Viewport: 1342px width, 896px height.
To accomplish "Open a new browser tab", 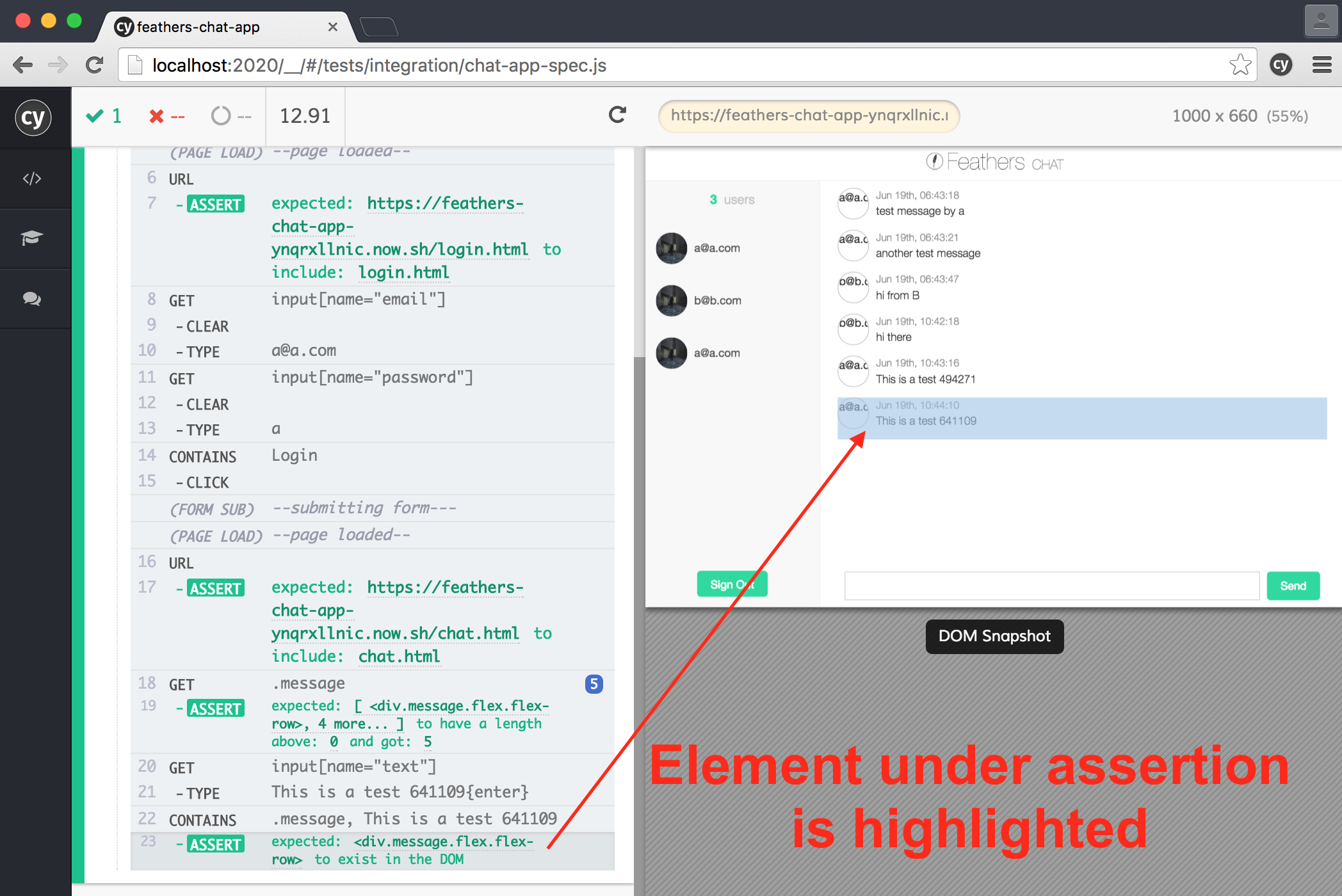I will tap(379, 27).
